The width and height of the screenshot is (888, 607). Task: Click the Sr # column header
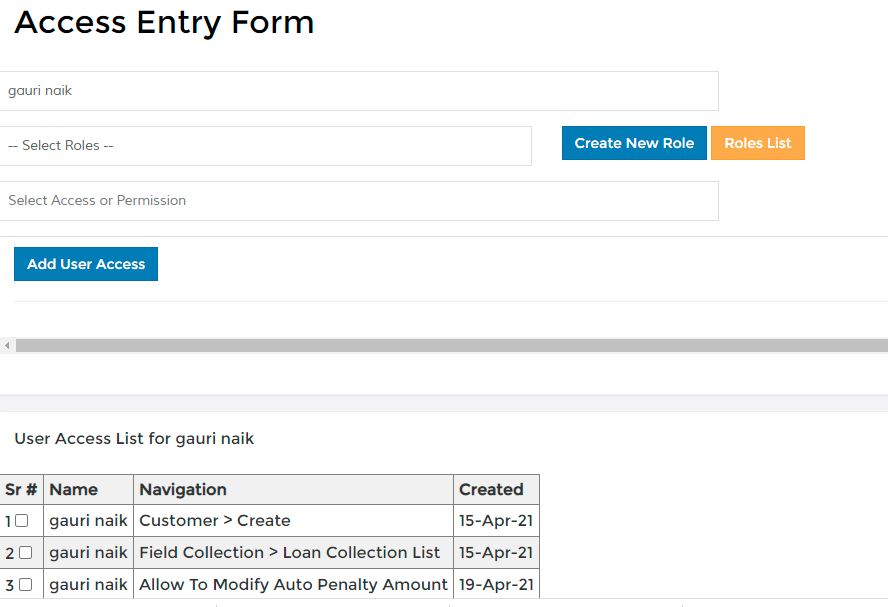(x=22, y=489)
